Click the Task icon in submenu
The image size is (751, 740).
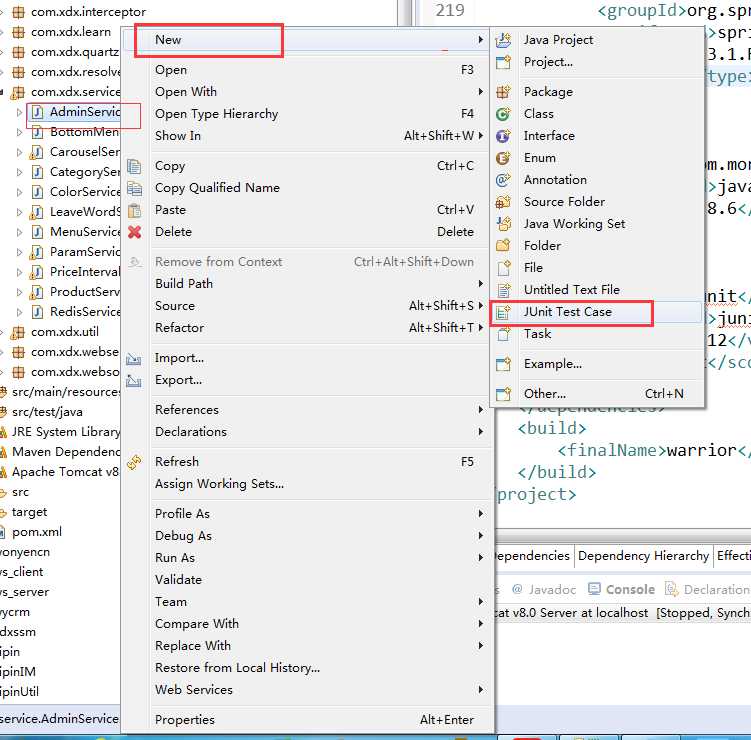(503, 334)
